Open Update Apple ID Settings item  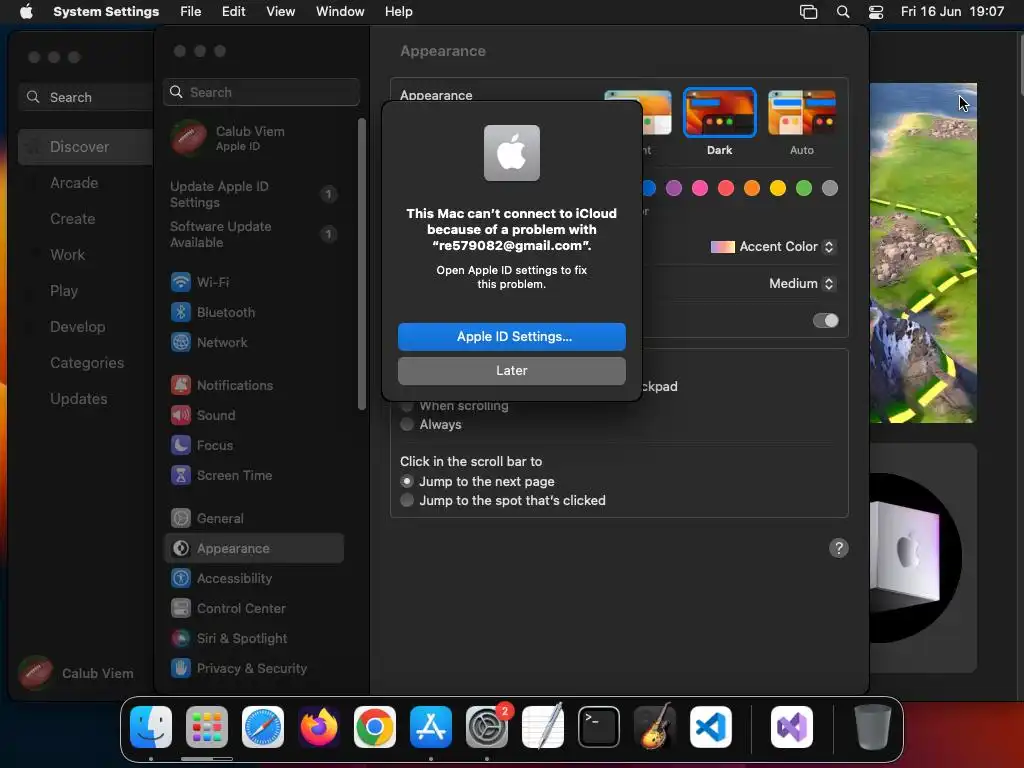pos(253,194)
